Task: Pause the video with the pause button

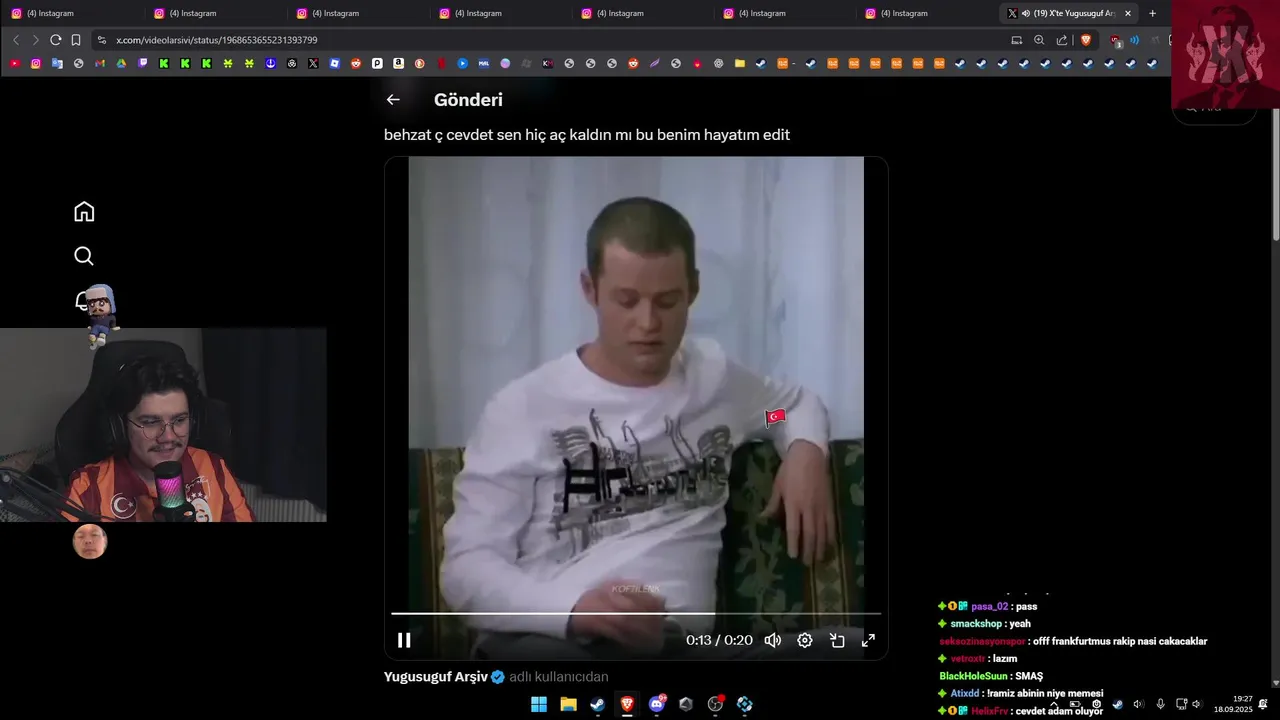Action: [x=404, y=640]
